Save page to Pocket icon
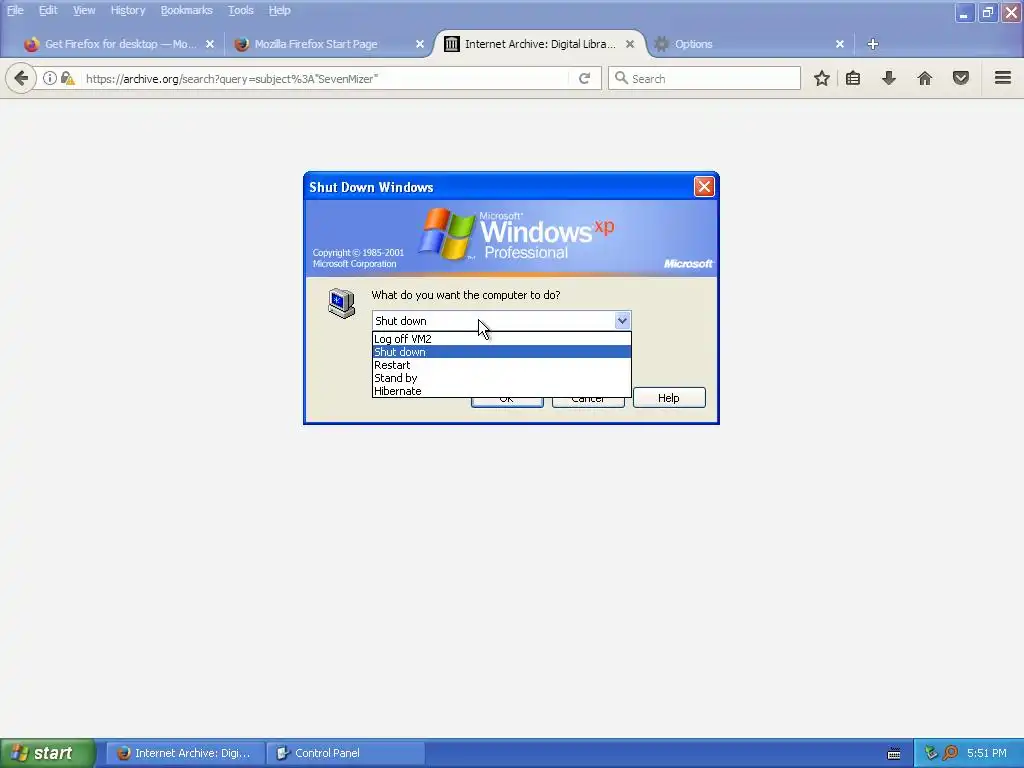Viewport: 1024px width, 768px height. tap(961, 78)
